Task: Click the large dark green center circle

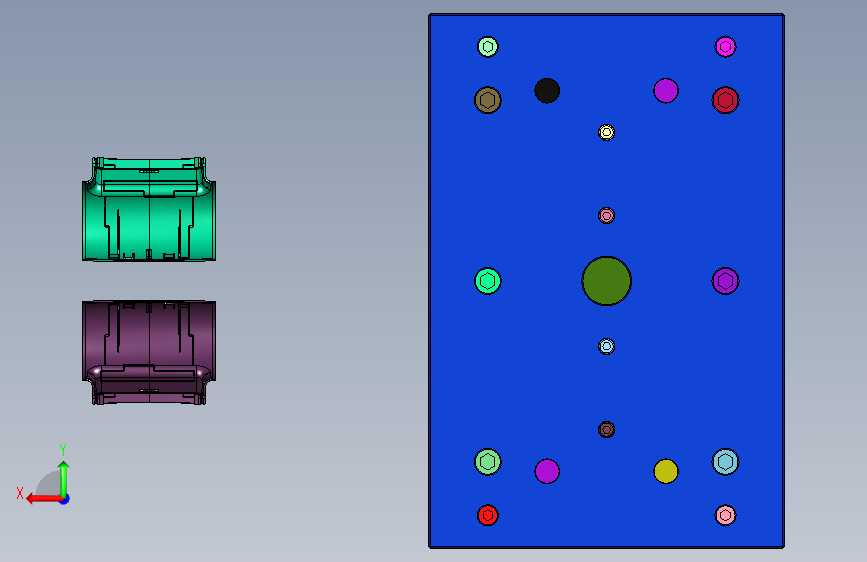Action: (x=607, y=281)
